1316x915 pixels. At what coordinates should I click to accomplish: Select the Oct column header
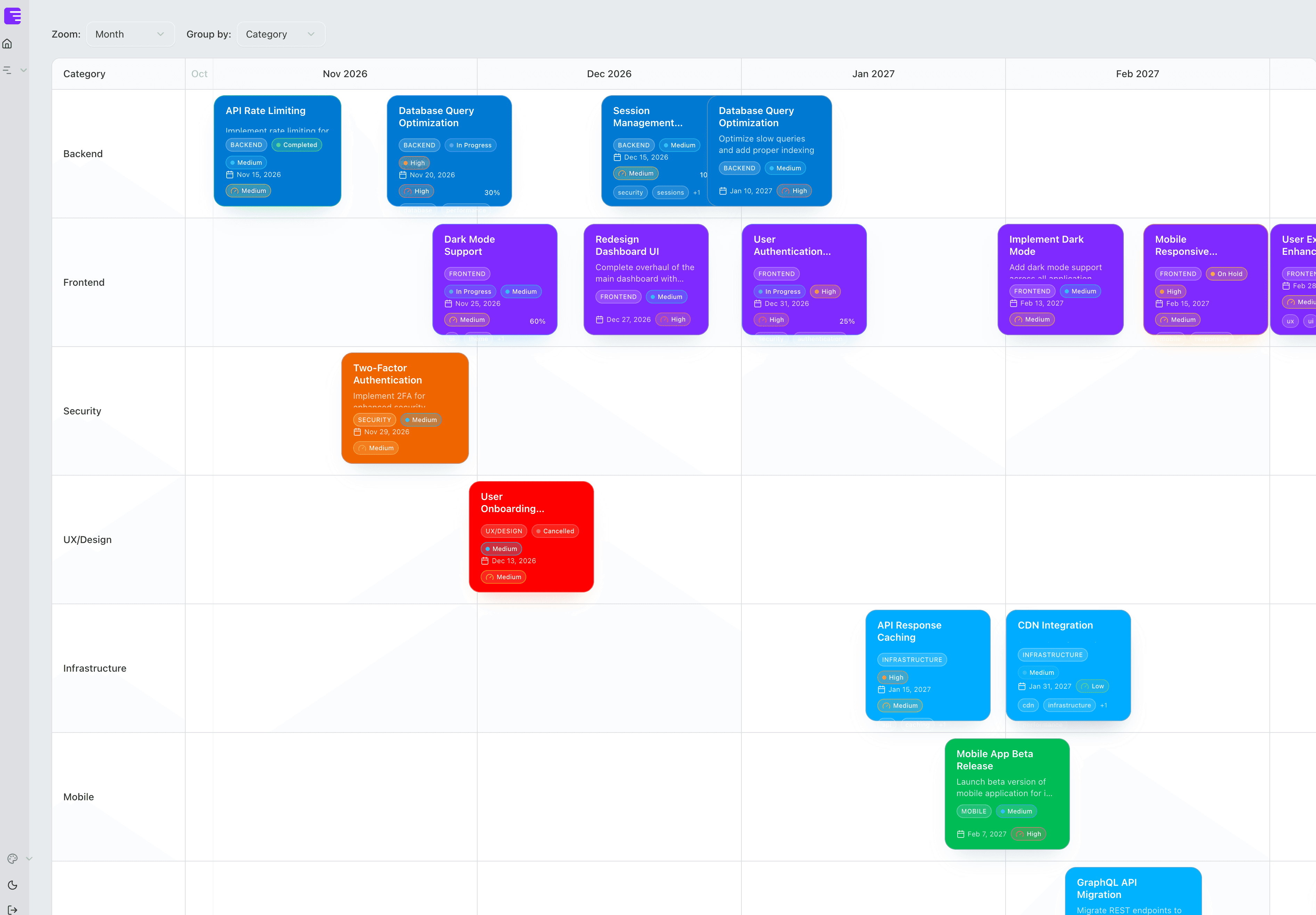coord(199,73)
